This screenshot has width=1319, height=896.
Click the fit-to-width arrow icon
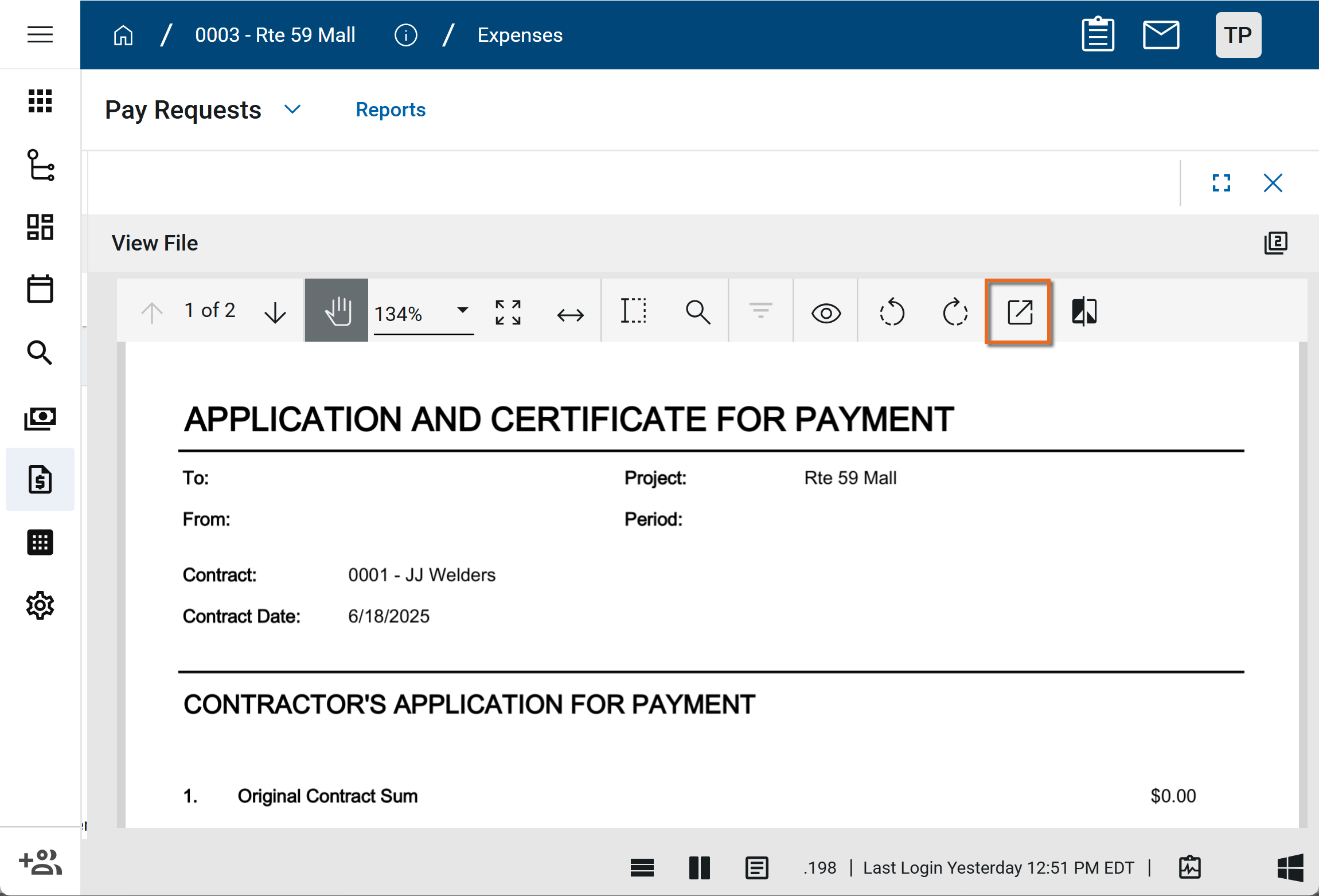(570, 314)
